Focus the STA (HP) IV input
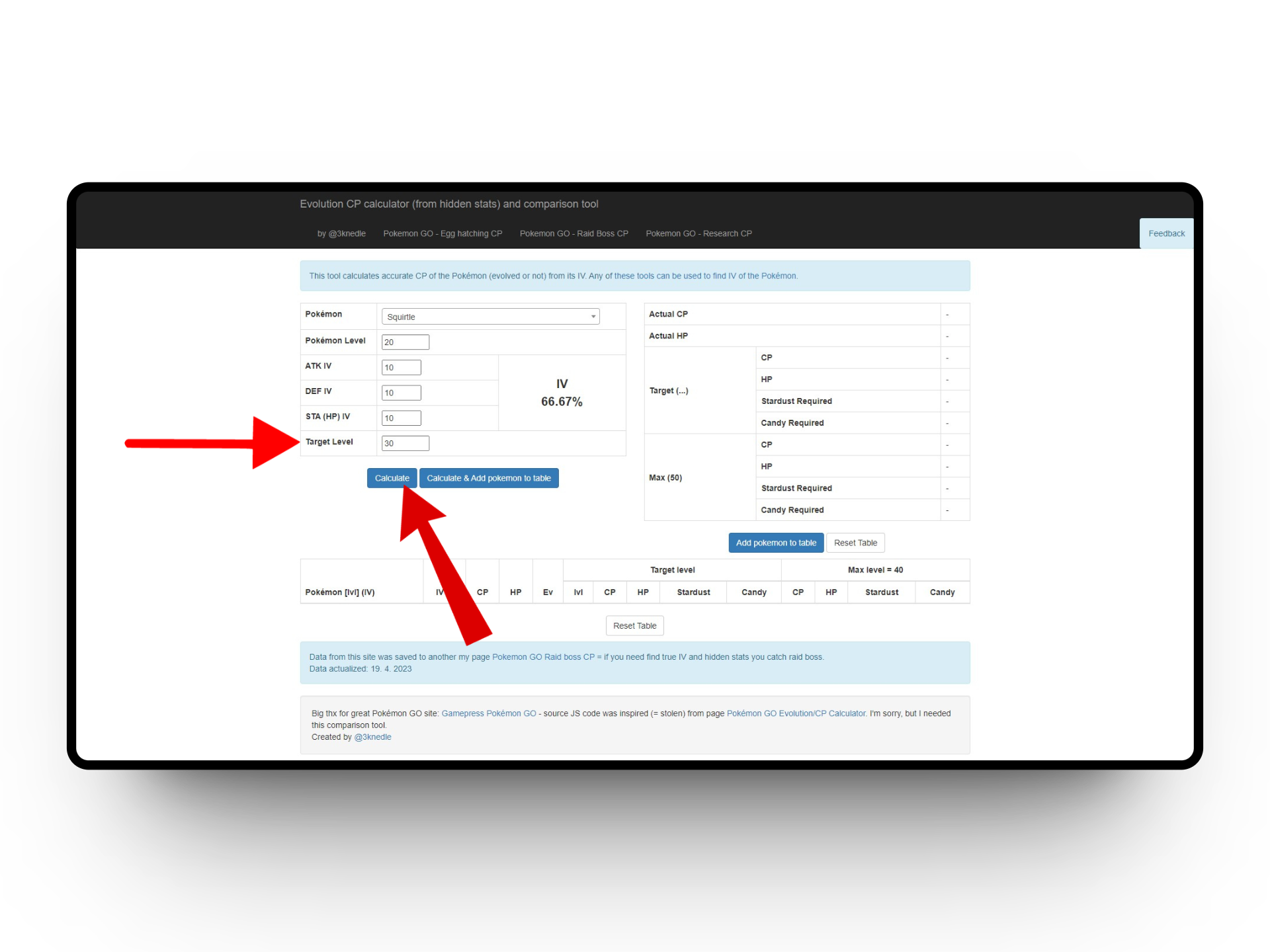This screenshot has width=1270, height=952. coord(401,418)
